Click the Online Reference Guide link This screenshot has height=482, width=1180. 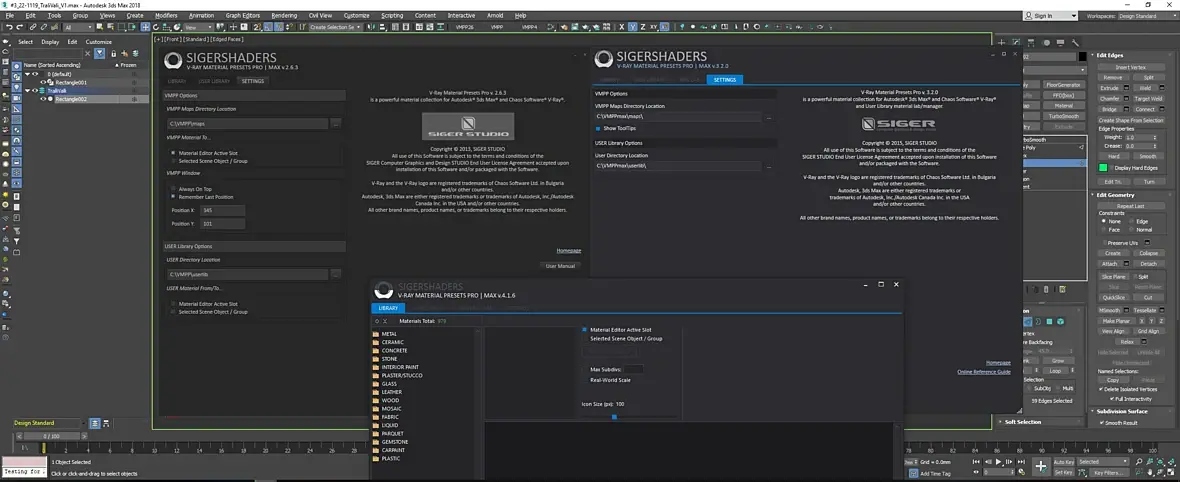(x=982, y=371)
